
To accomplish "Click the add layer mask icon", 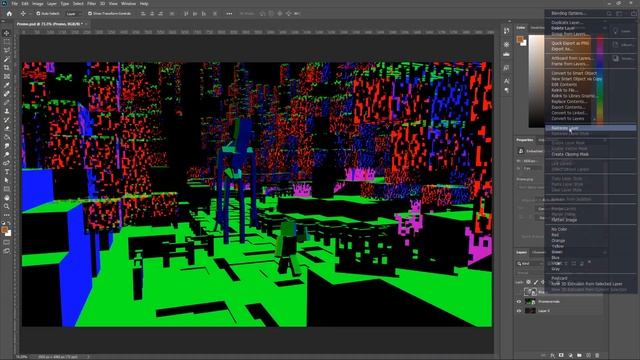I will [x=561, y=356].
